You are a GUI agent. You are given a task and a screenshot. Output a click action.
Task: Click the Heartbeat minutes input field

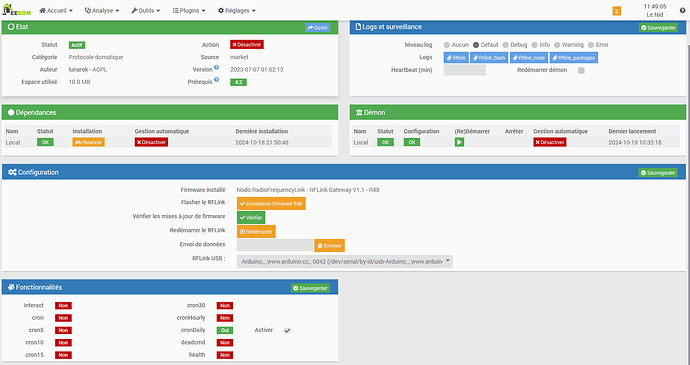tap(465, 70)
